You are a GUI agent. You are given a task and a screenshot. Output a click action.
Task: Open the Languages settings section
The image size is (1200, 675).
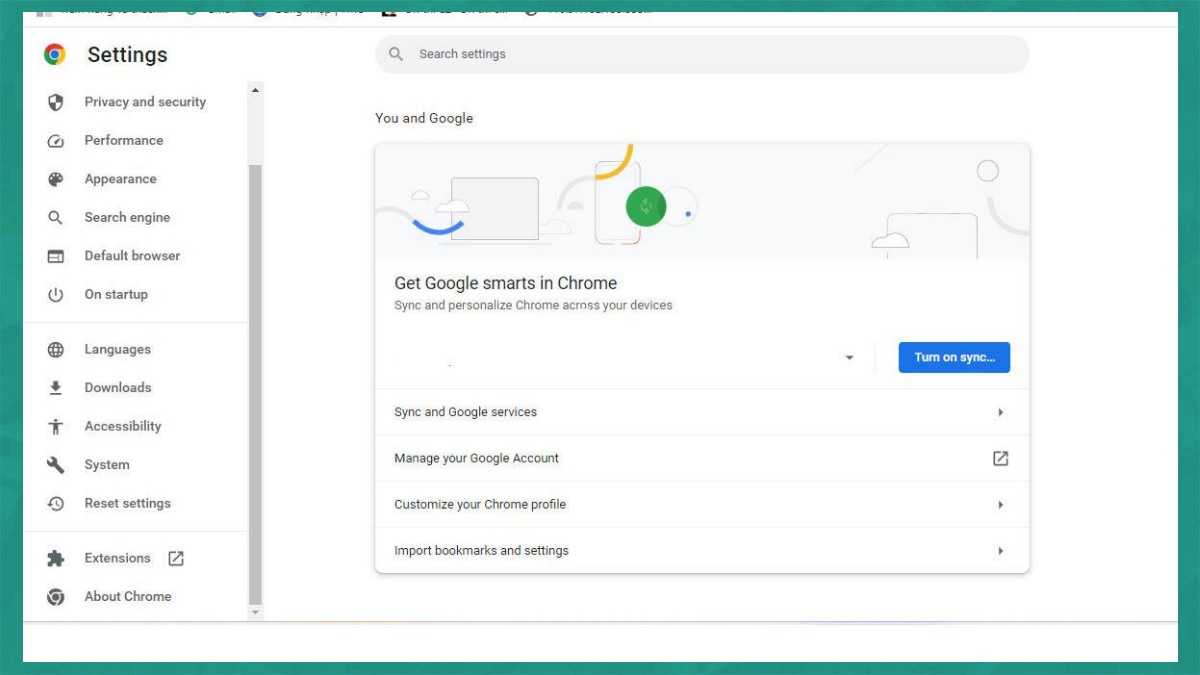click(117, 349)
